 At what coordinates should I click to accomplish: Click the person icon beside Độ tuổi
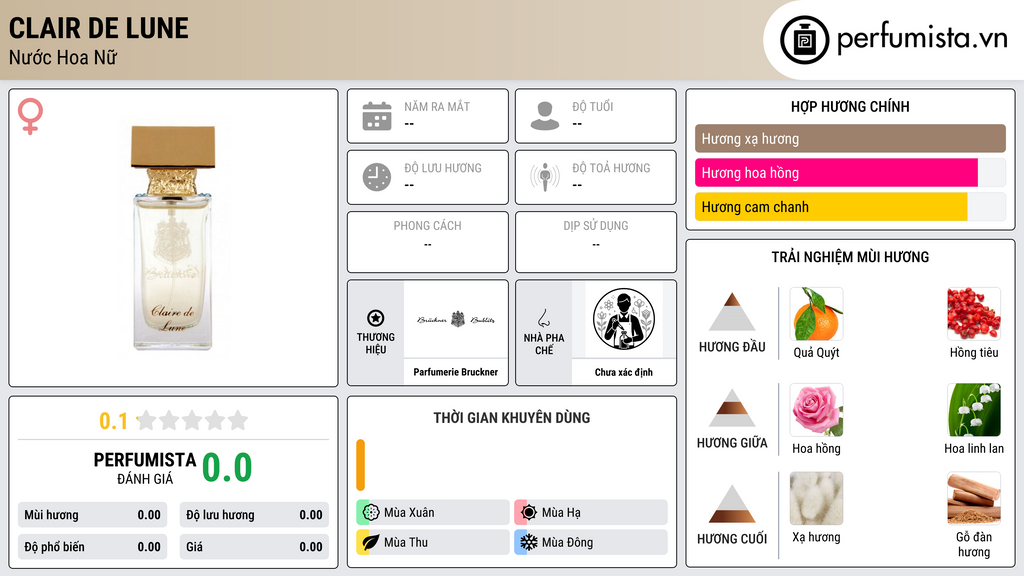pos(545,116)
